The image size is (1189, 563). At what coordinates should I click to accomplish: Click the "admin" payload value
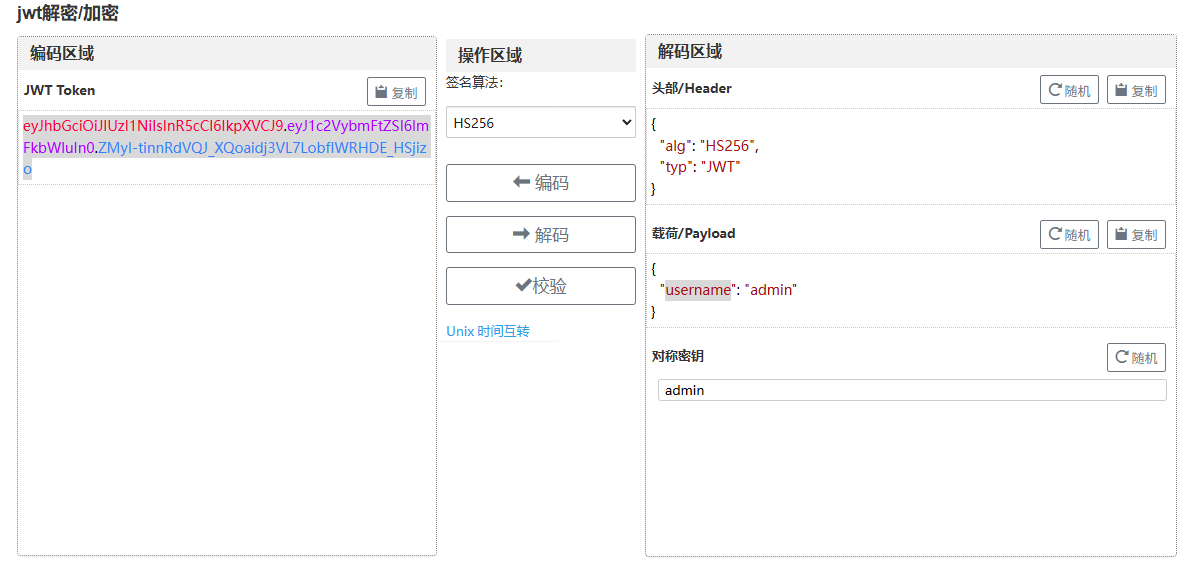pyautogui.click(x=770, y=290)
